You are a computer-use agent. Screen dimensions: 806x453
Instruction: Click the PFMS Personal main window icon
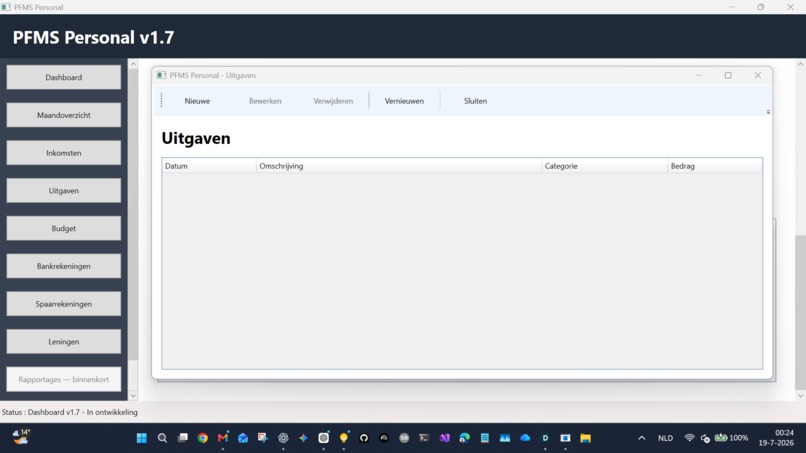pyautogui.click(x=6, y=7)
